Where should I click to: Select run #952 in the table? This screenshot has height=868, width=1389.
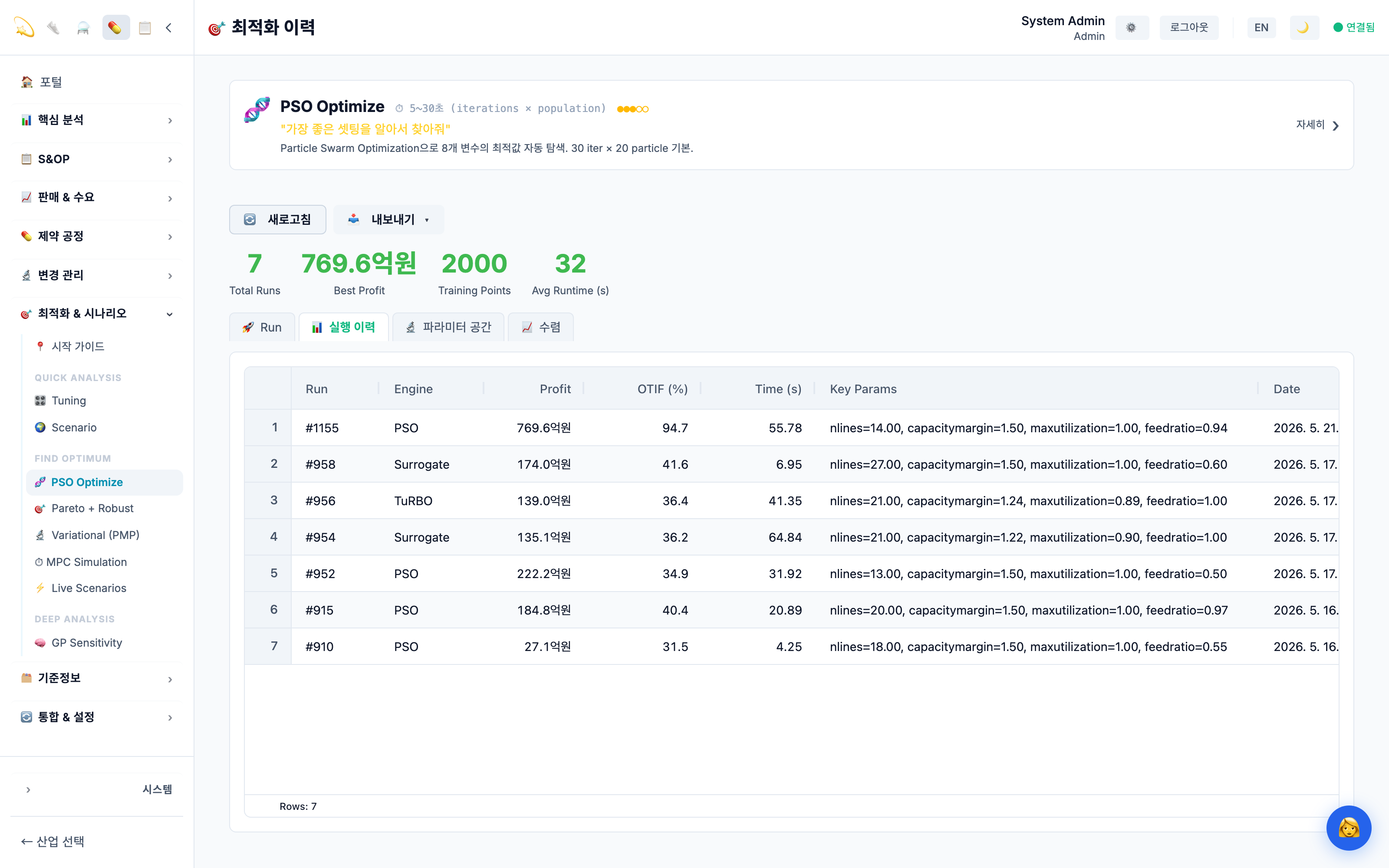coord(320,574)
